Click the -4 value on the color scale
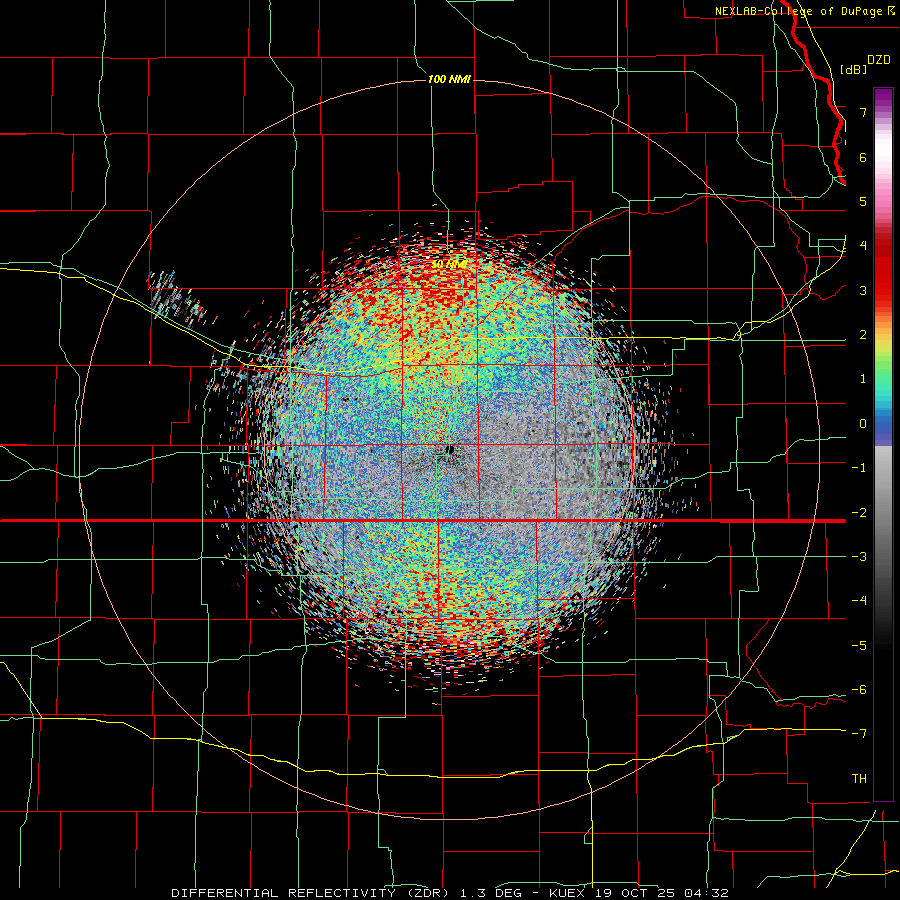Viewport: 900px width, 900px height. point(859,601)
